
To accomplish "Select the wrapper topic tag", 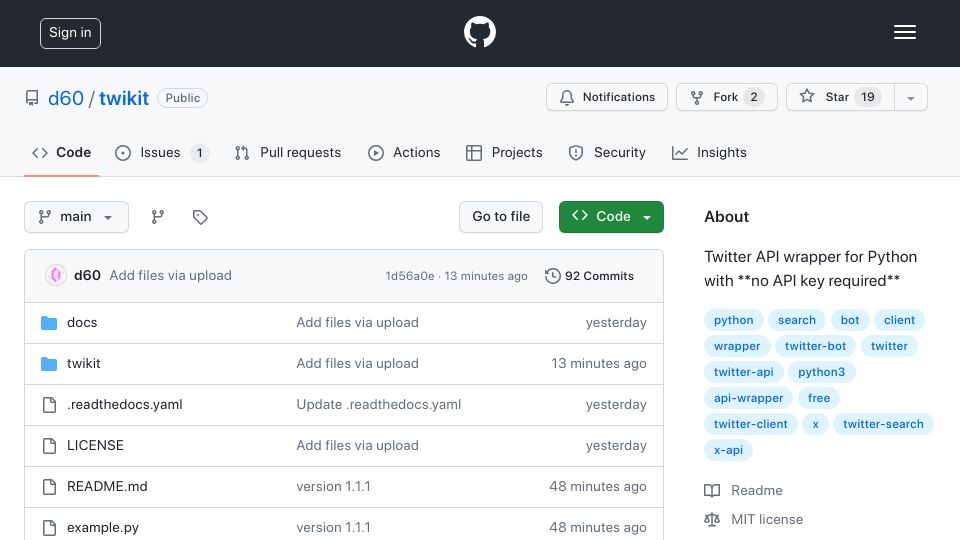I will (737, 346).
